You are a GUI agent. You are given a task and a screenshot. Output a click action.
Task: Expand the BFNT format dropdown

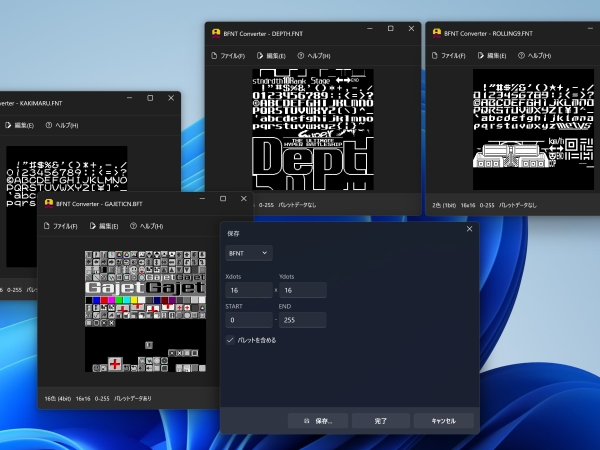coord(249,253)
